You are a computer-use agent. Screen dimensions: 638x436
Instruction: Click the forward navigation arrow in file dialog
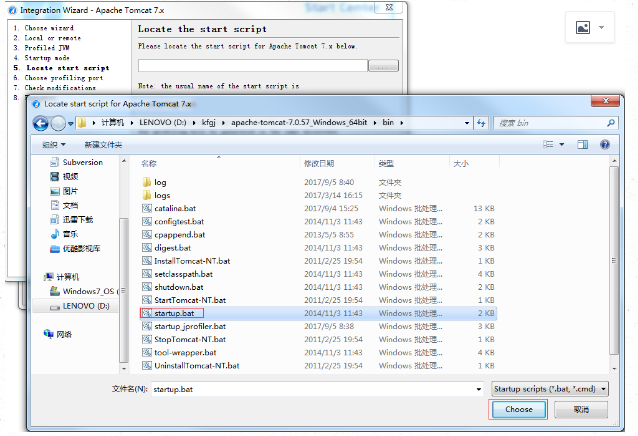pyautogui.click(x=58, y=123)
